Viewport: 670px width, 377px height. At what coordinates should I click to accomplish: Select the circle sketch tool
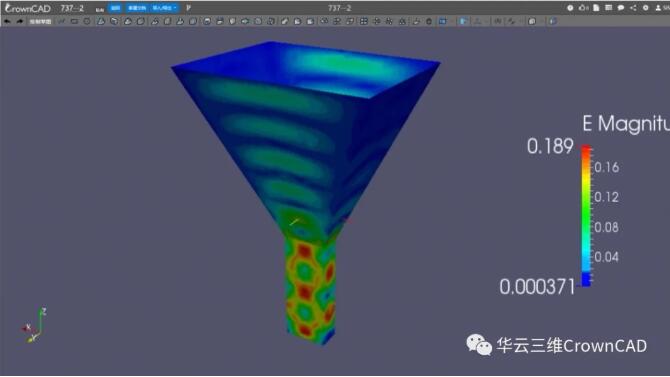tap(87, 21)
